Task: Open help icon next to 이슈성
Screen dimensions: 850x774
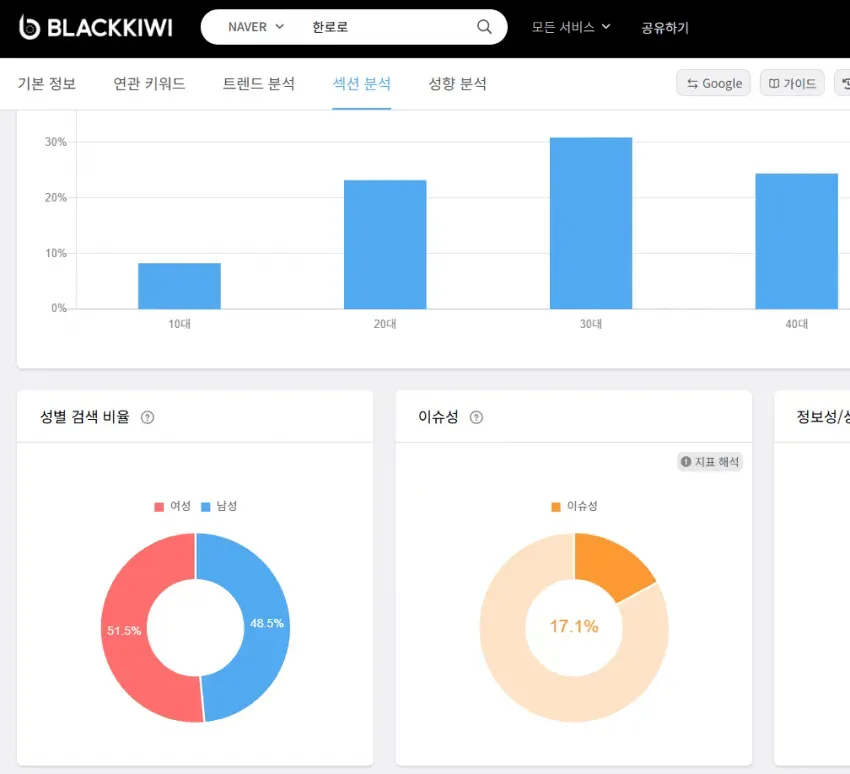Action: pyautogui.click(x=476, y=417)
